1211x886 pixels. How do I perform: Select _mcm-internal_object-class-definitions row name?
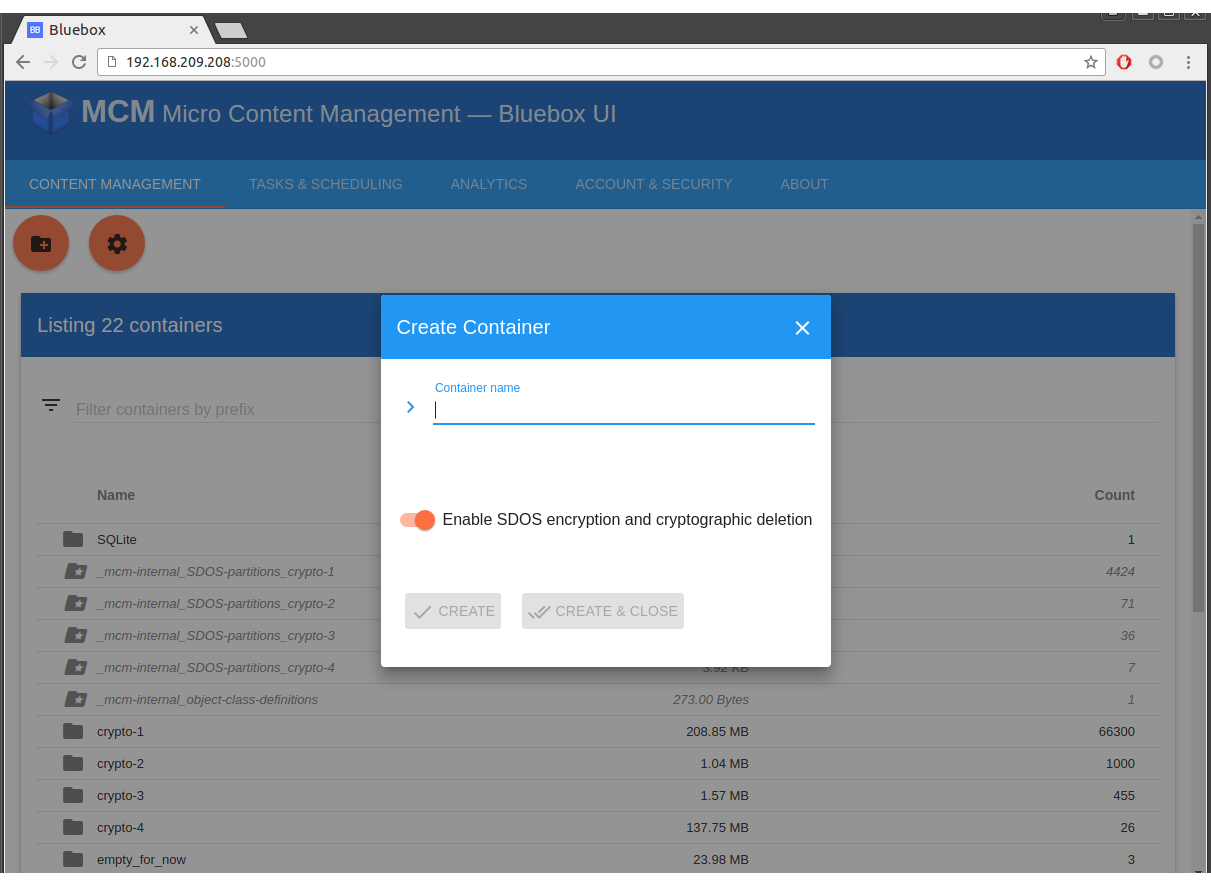[207, 699]
